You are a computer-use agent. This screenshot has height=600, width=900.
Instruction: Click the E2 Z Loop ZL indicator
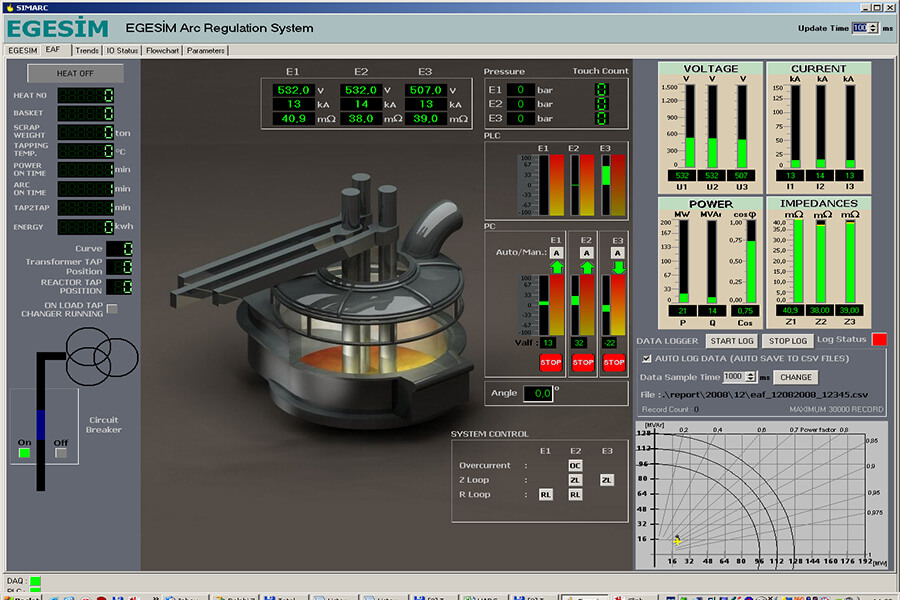575,480
